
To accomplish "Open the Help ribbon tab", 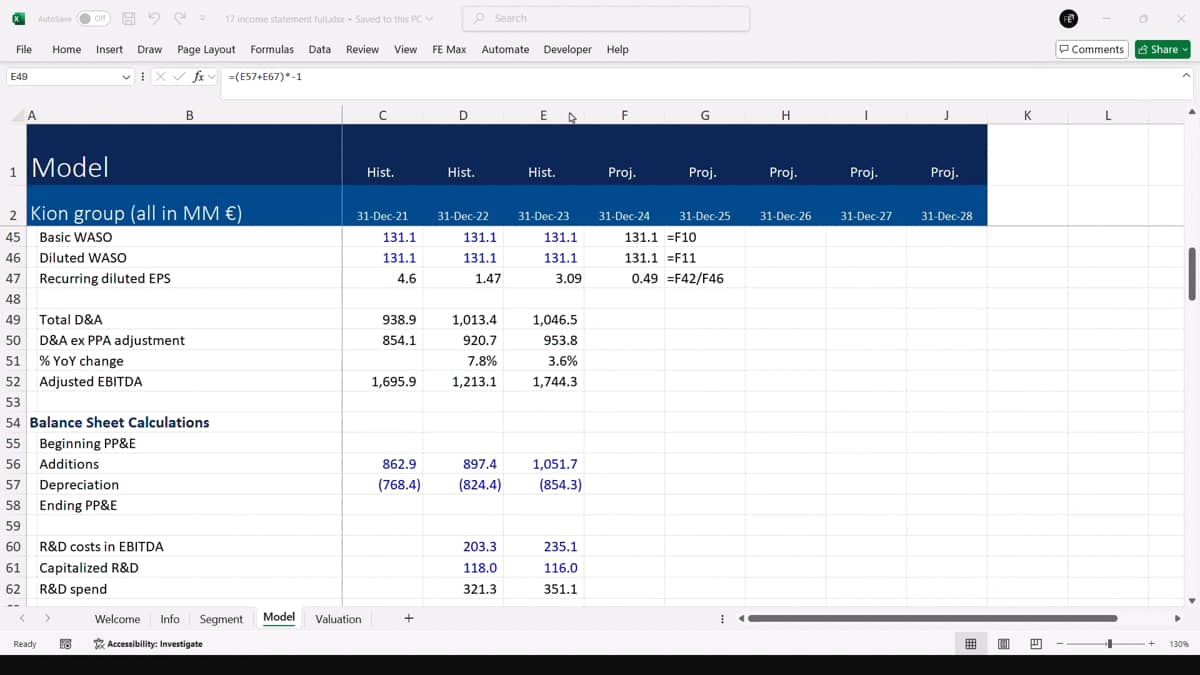I will coord(617,49).
